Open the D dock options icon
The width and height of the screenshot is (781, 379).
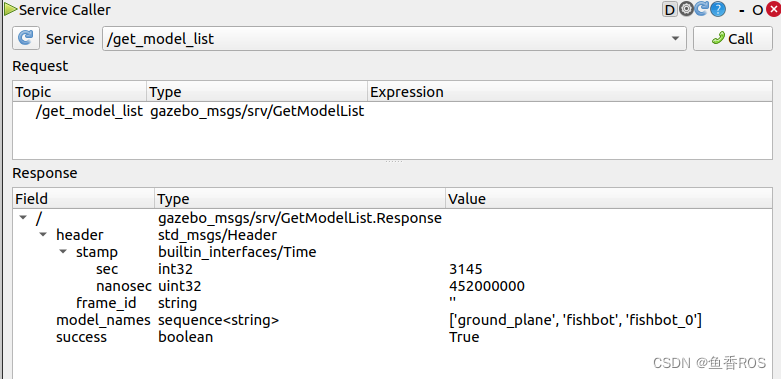[x=670, y=9]
